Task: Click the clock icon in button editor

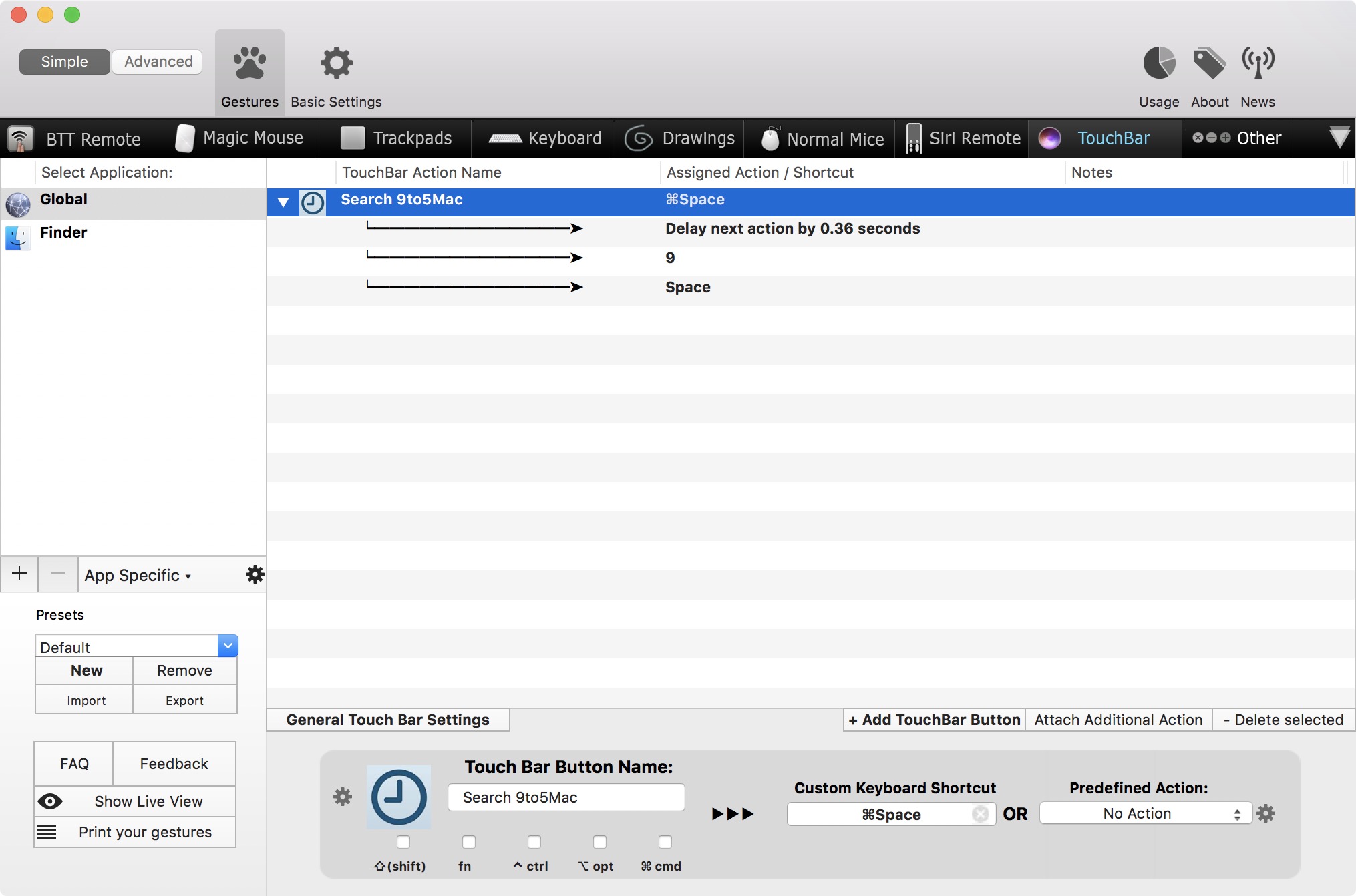Action: (399, 797)
